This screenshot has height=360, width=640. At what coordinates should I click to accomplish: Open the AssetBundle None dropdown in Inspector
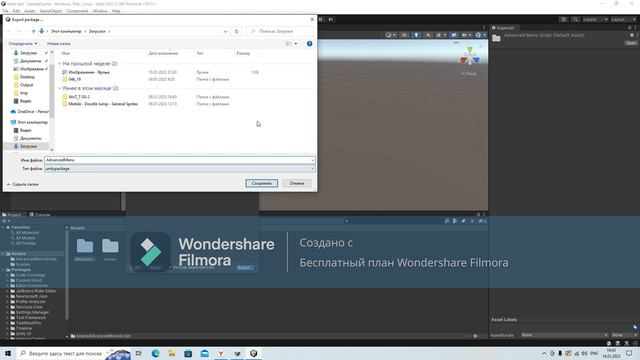[564, 335]
